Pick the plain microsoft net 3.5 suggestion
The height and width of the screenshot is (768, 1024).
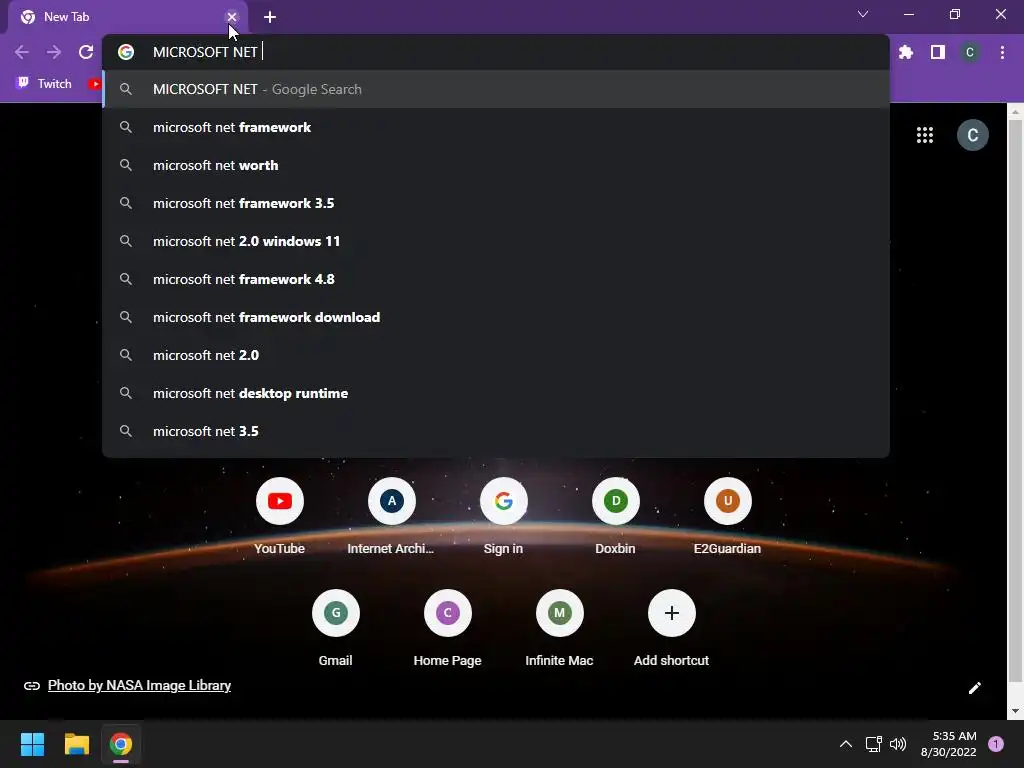[496, 431]
